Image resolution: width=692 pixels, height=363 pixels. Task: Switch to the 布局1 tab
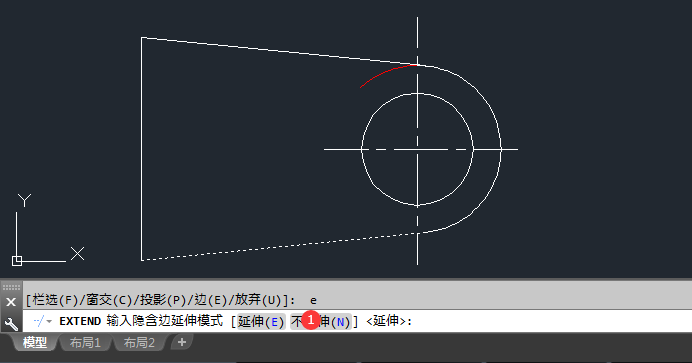pos(85,342)
